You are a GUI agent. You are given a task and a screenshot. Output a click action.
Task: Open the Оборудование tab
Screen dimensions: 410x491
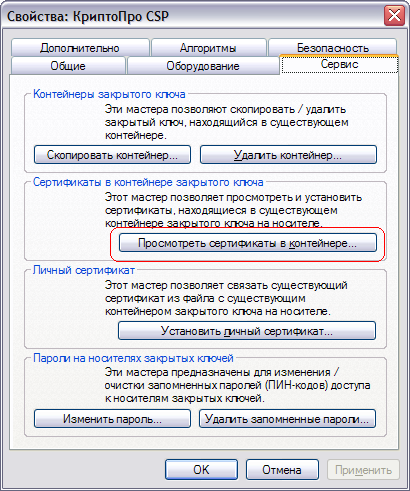(x=203, y=66)
